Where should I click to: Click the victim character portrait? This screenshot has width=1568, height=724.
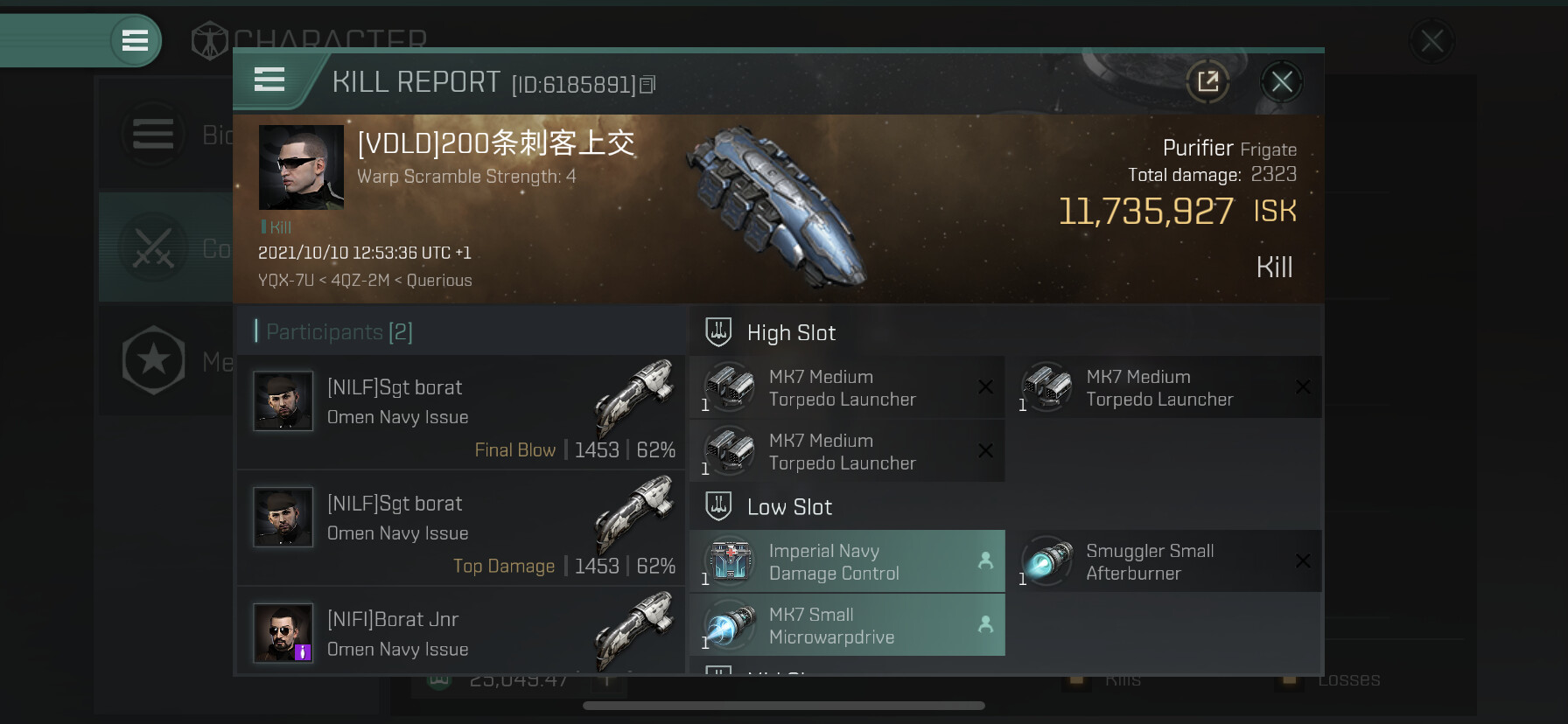click(301, 167)
